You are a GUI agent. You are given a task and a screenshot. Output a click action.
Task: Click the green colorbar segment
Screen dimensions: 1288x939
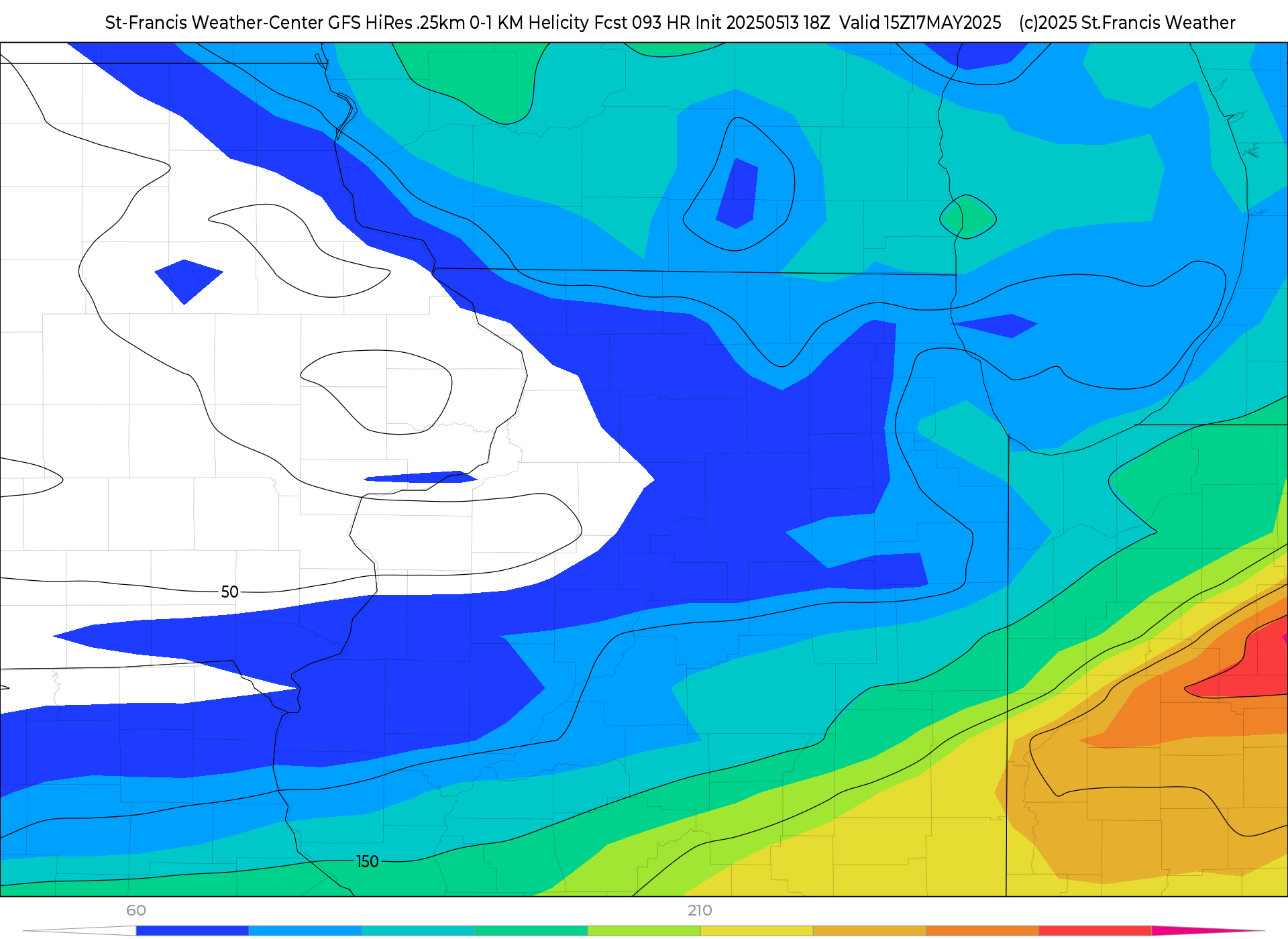[531, 931]
